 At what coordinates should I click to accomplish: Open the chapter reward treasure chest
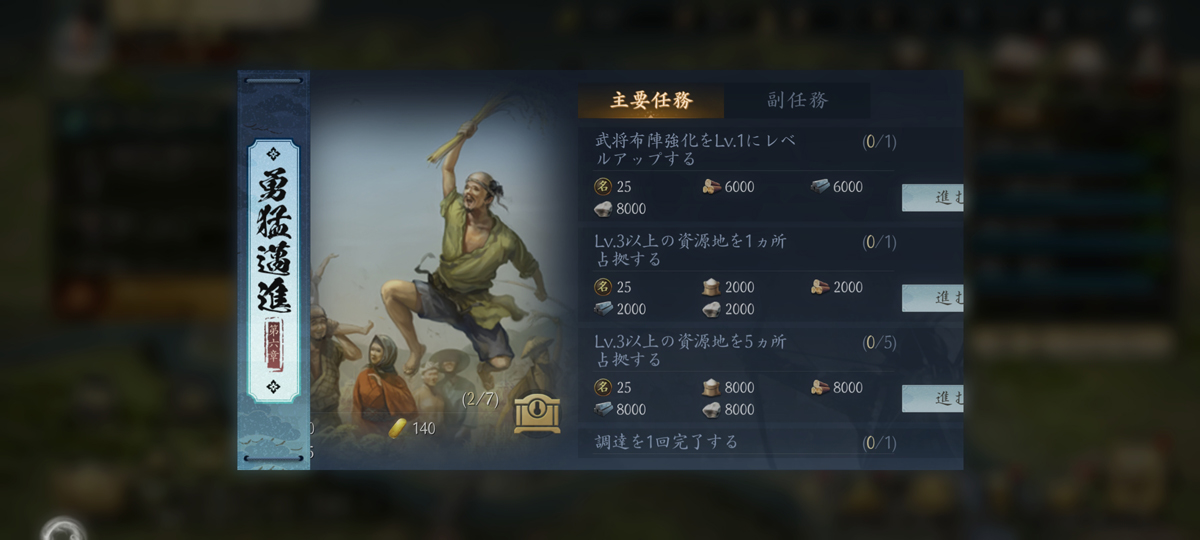point(537,413)
